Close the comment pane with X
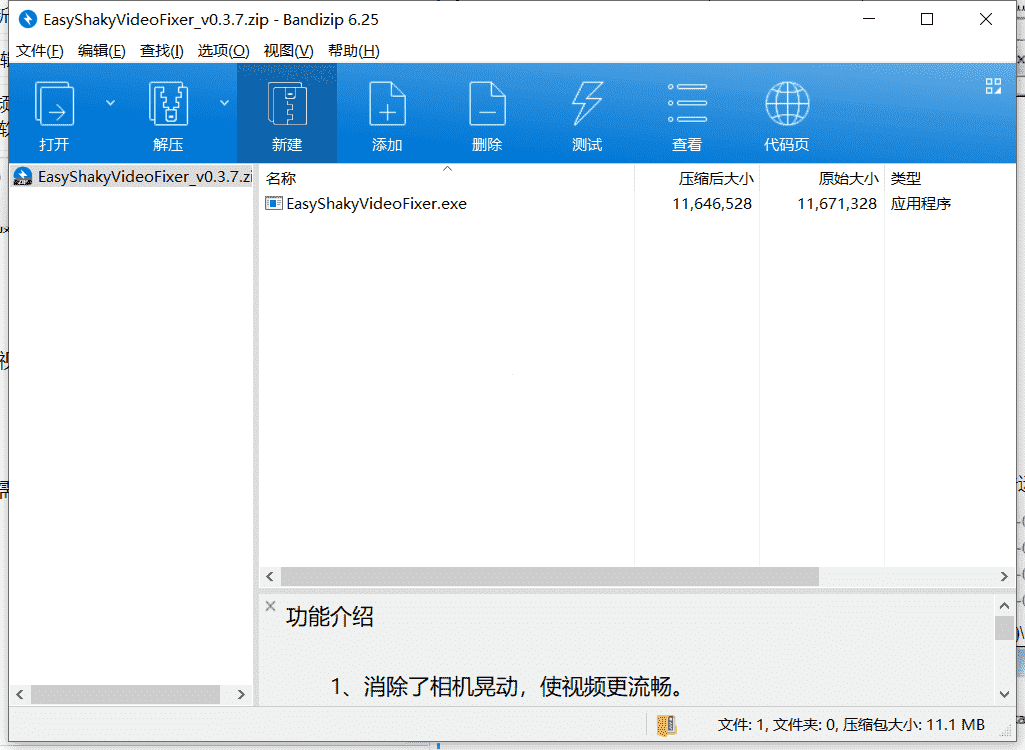The image size is (1025, 750). [x=270, y=606]
